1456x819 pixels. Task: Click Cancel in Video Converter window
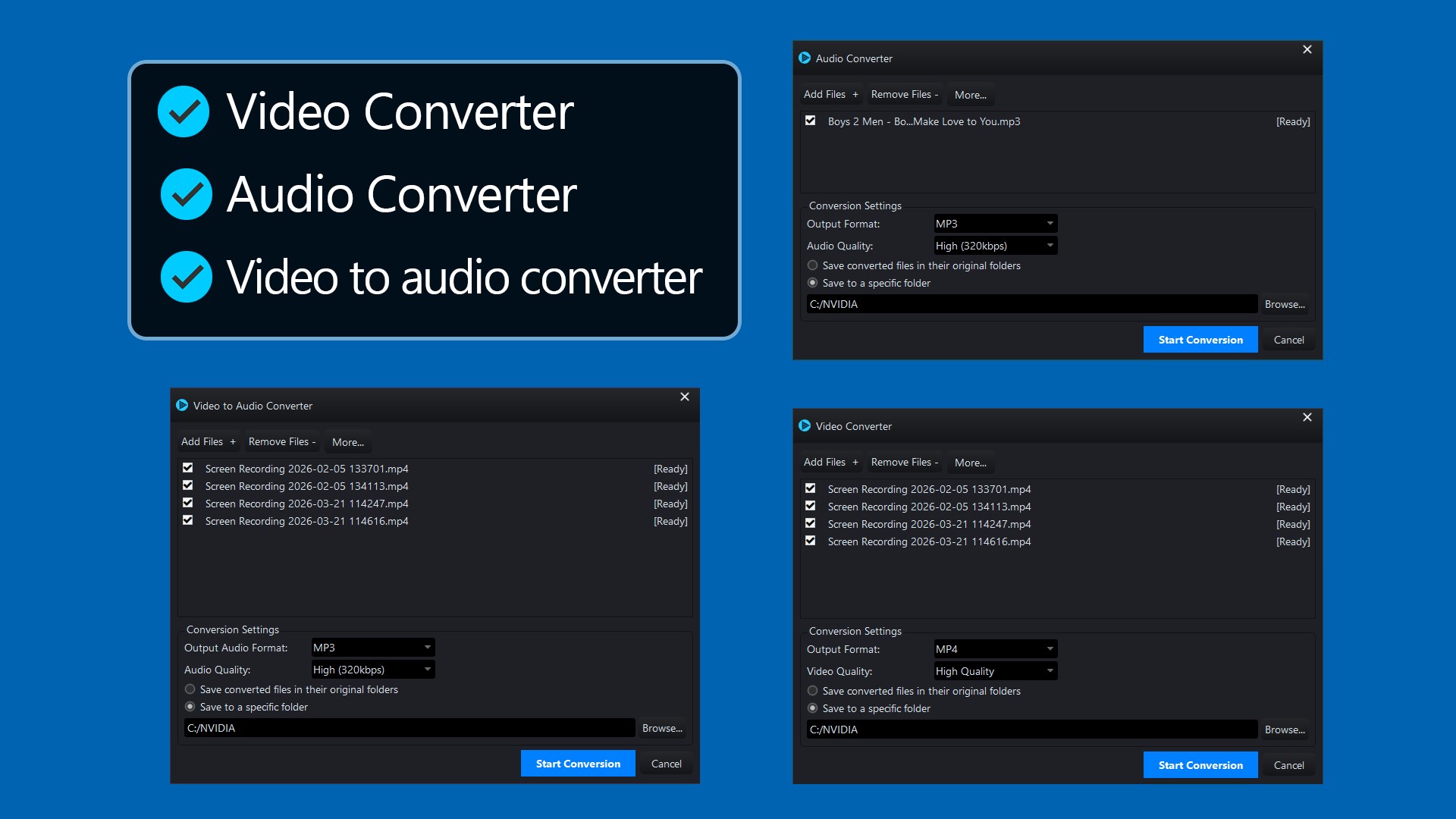1289,765
